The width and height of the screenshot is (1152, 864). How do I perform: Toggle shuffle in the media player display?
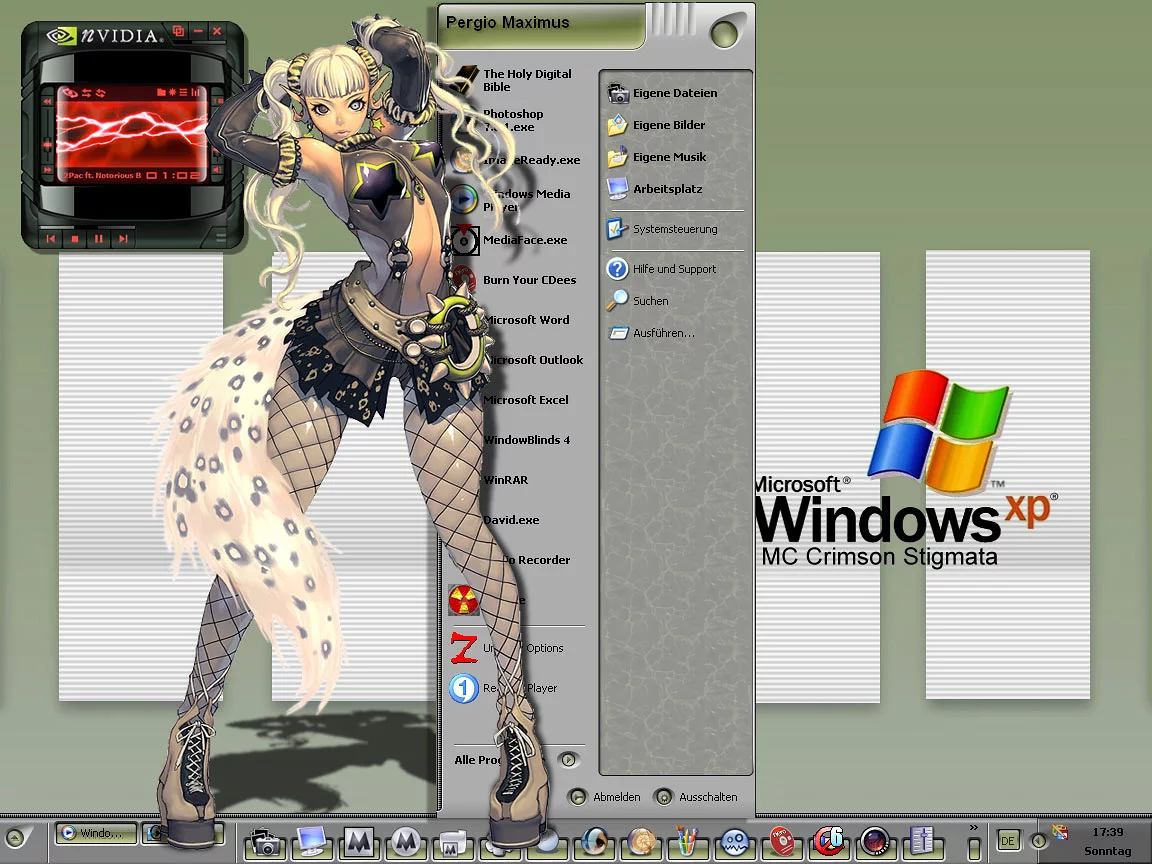[85, 93]
